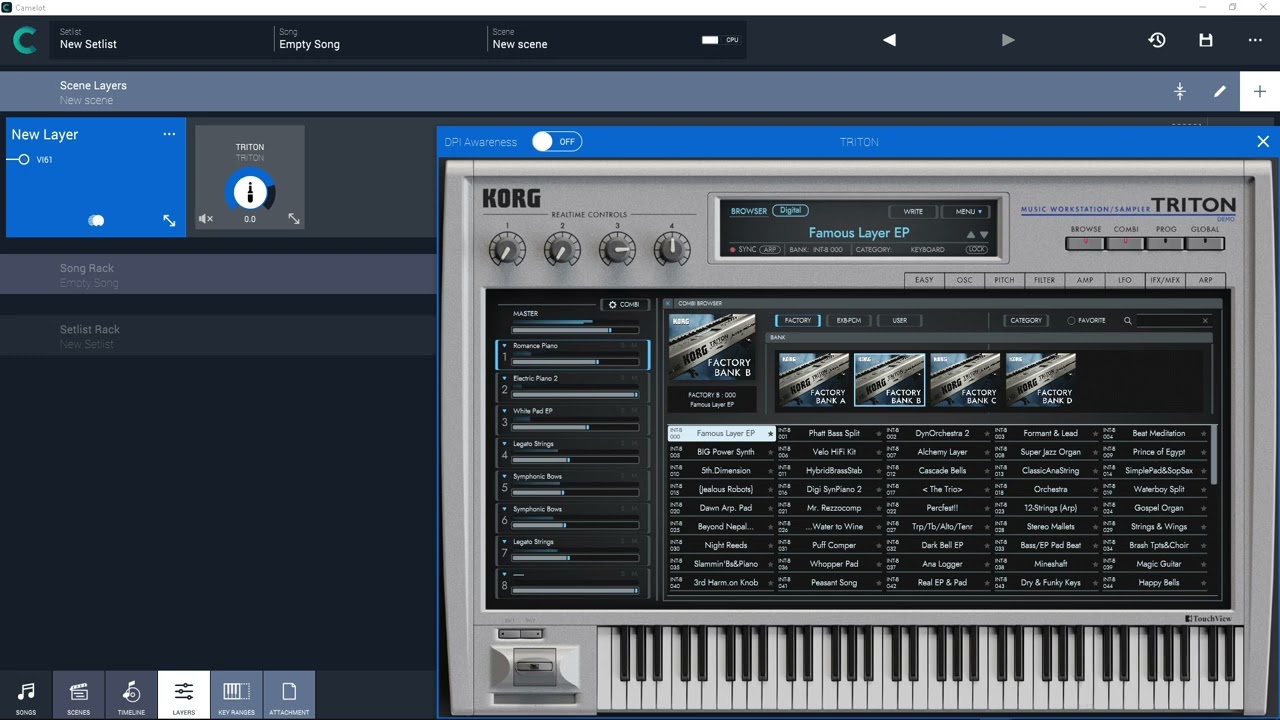The height and width of the screenshot is (720, 1280).
Task: Select previous preset with up arrow
Action: point(969,234)
